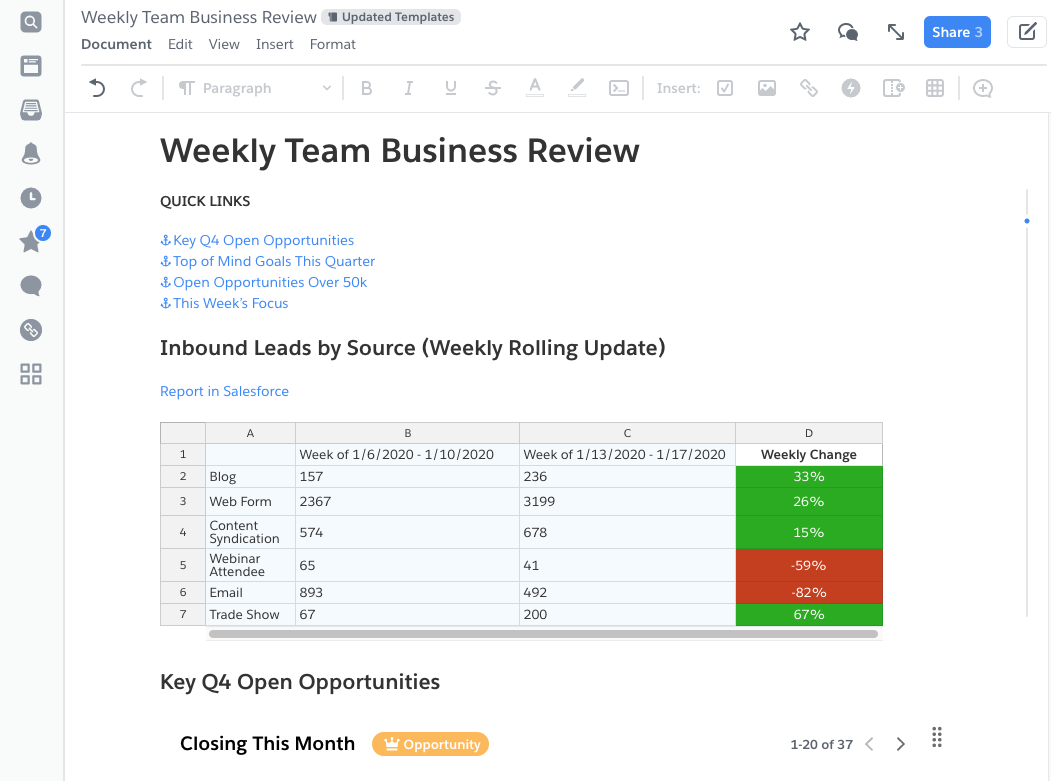View starred documents with badge 7
The width and height of the screenshot is (1051, 781).
(30, 242)
